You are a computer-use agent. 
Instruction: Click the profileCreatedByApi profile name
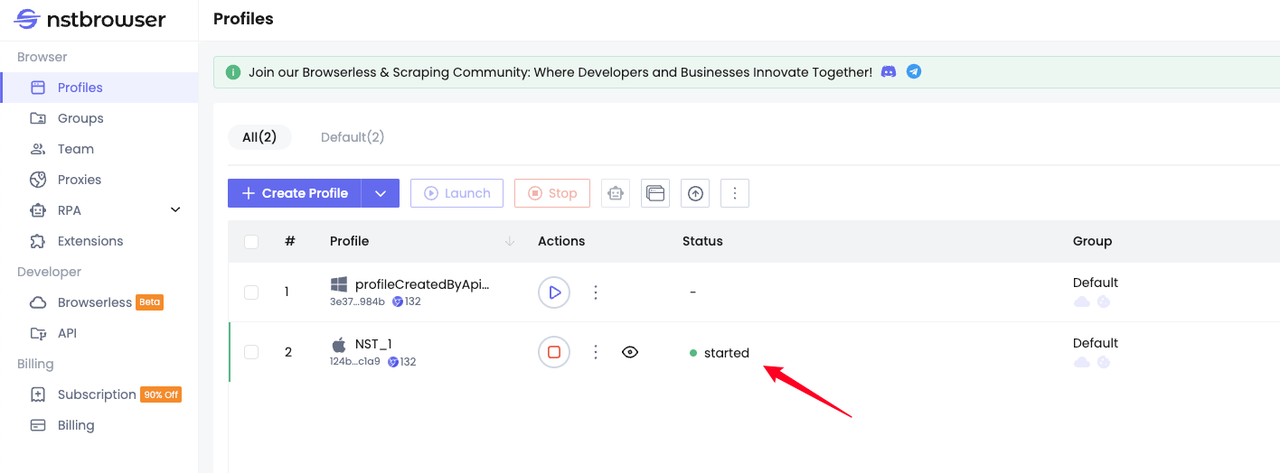tap(422, 284)
